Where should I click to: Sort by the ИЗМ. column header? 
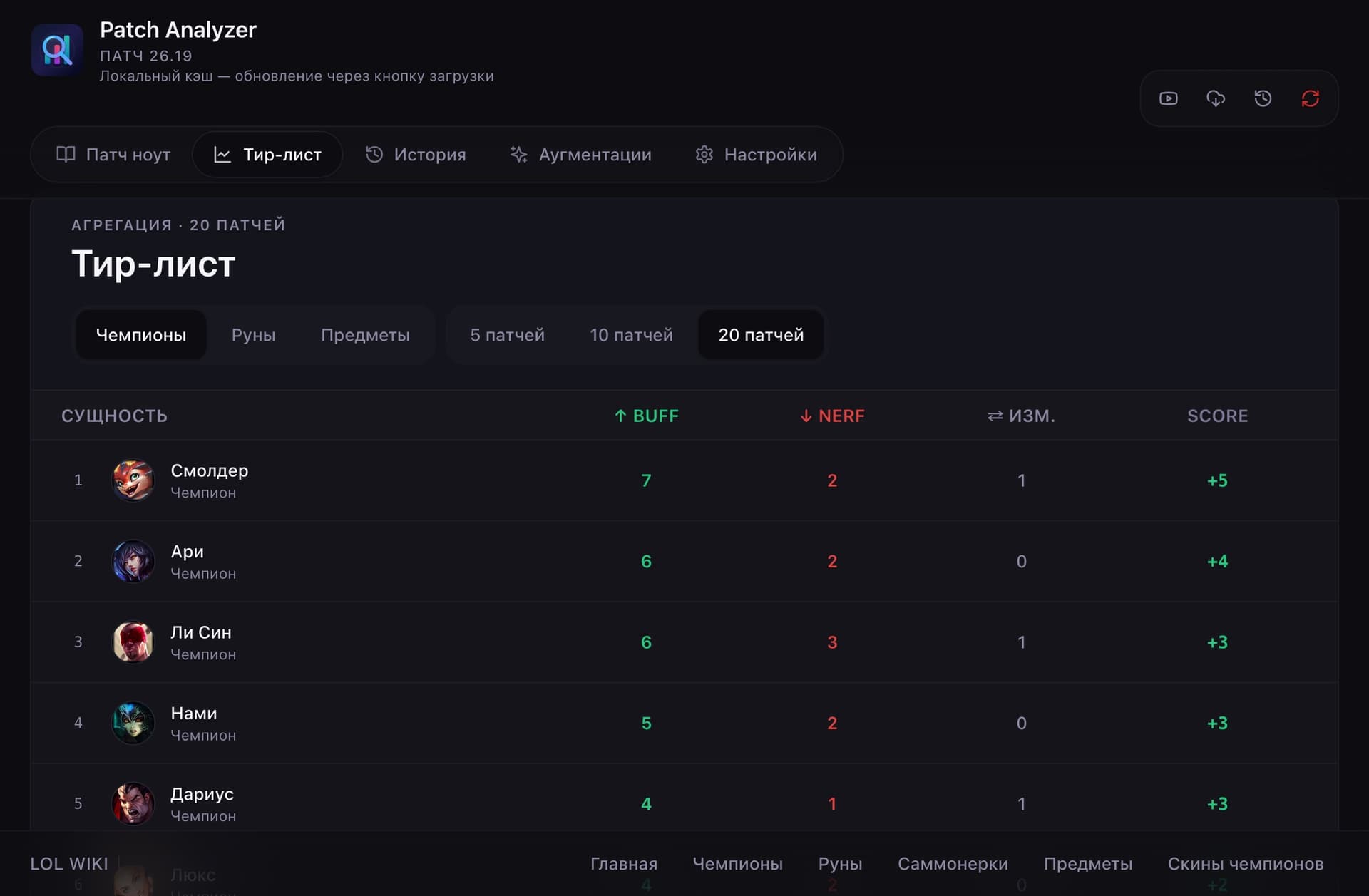[x=1021, y=416]
